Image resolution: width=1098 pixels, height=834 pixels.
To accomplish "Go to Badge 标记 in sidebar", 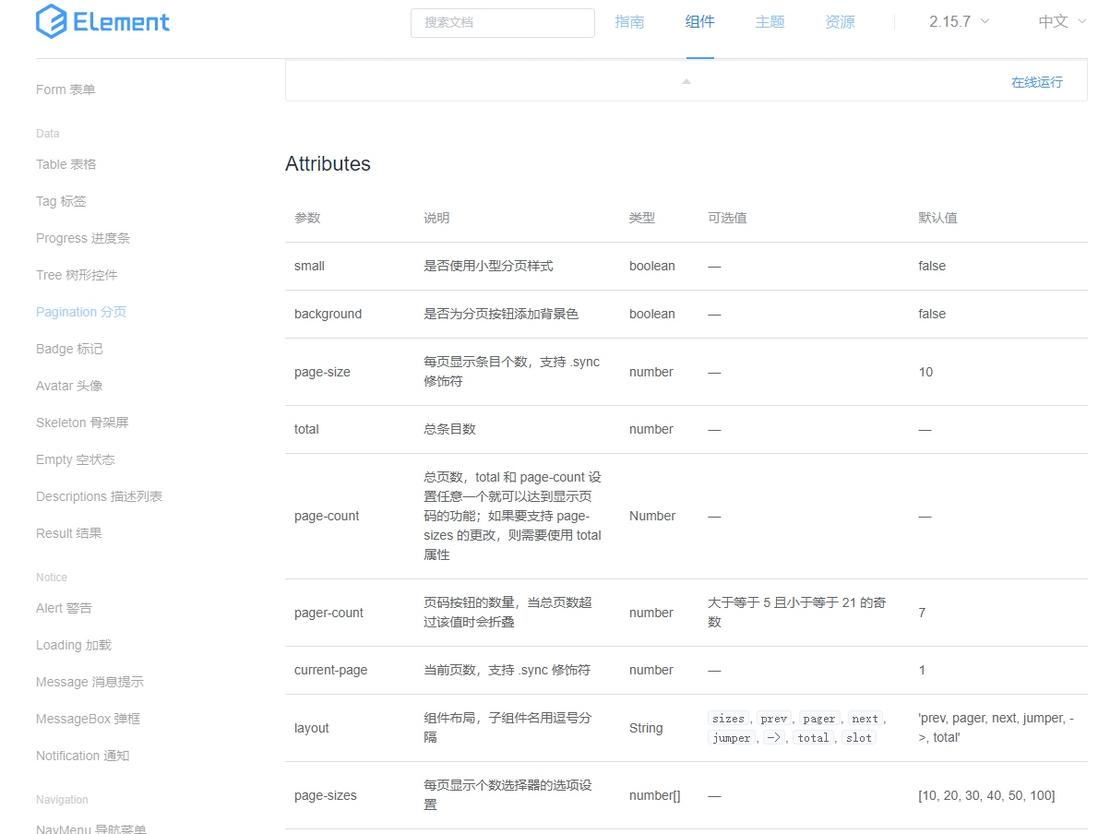I will 69,349.
